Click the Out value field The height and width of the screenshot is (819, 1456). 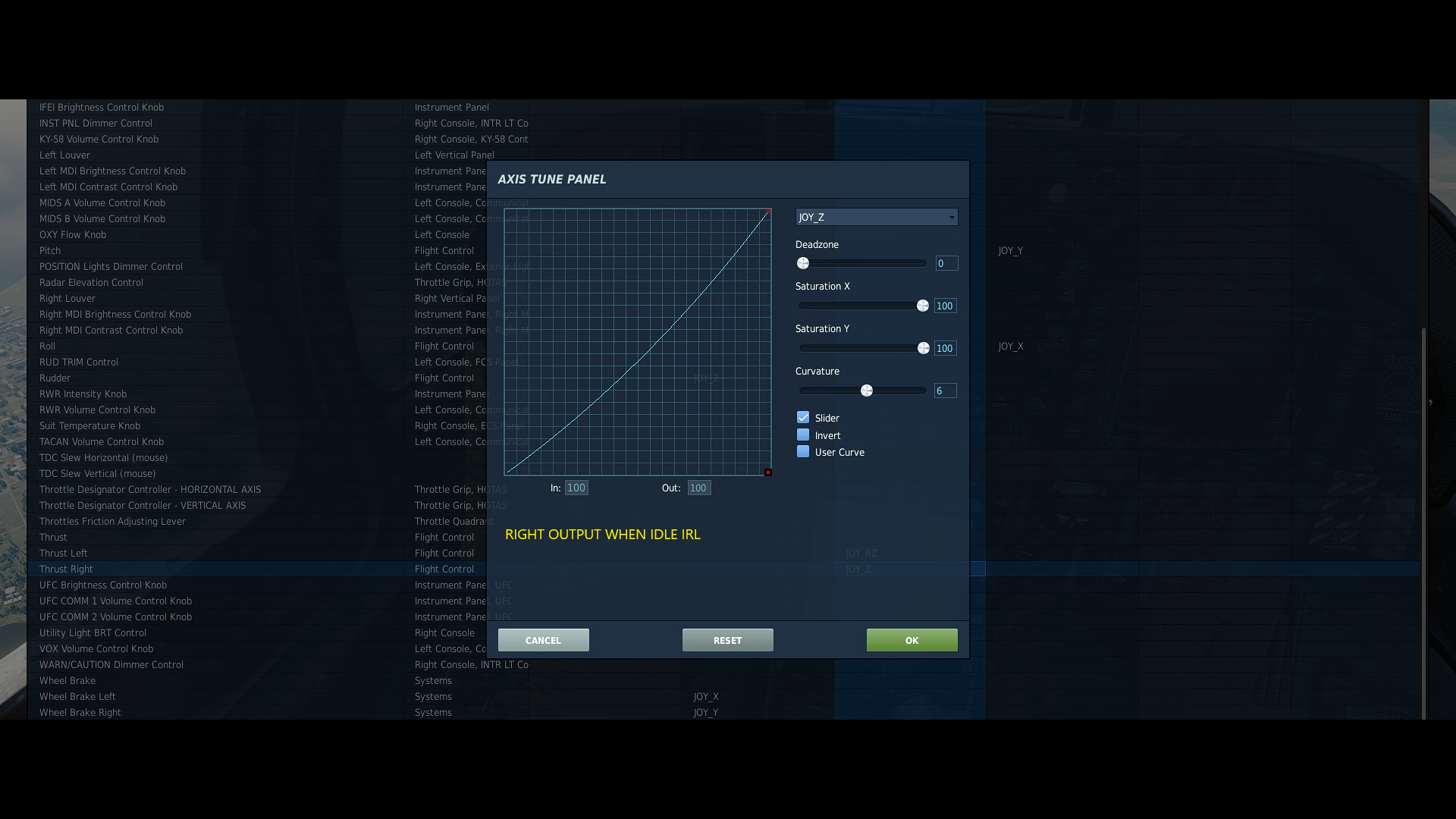point(699,488)
